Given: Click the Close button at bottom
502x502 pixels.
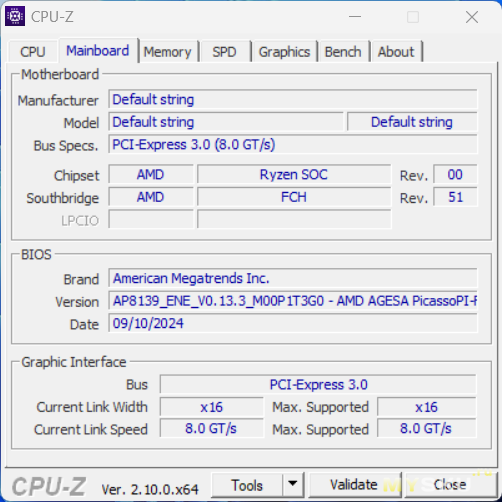Looking at the screenshot, I should [450, 485].
